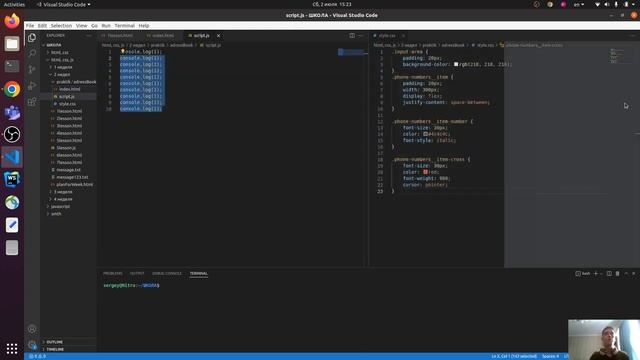640x360 pixels.
Task: Open the File menu
Action: [30, 25]
